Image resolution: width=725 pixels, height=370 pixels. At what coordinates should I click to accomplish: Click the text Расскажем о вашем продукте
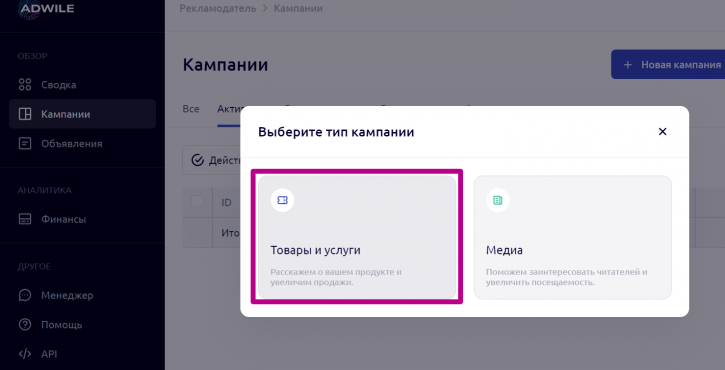[336, 272]
